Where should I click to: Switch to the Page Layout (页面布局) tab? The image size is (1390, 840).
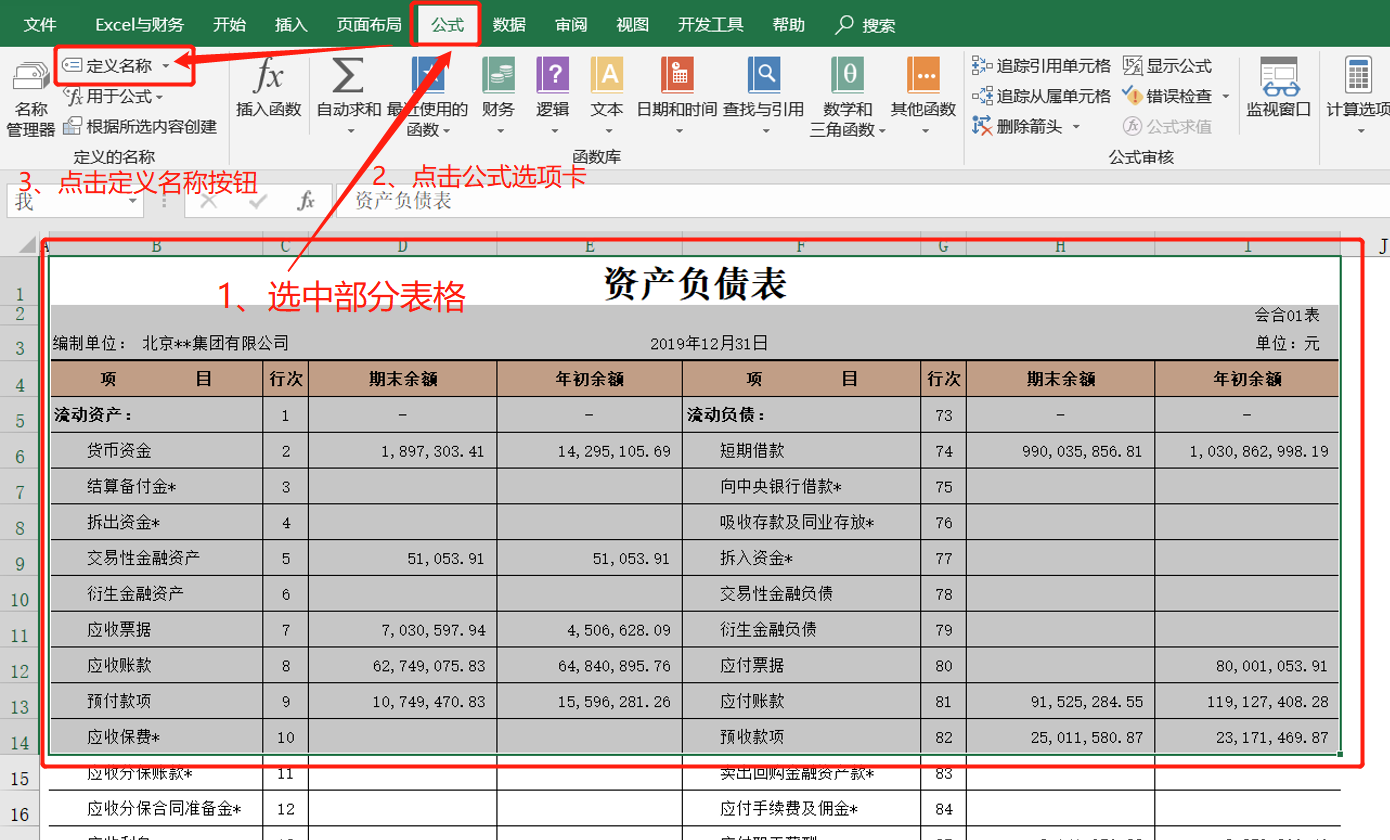tap(369, 25)
